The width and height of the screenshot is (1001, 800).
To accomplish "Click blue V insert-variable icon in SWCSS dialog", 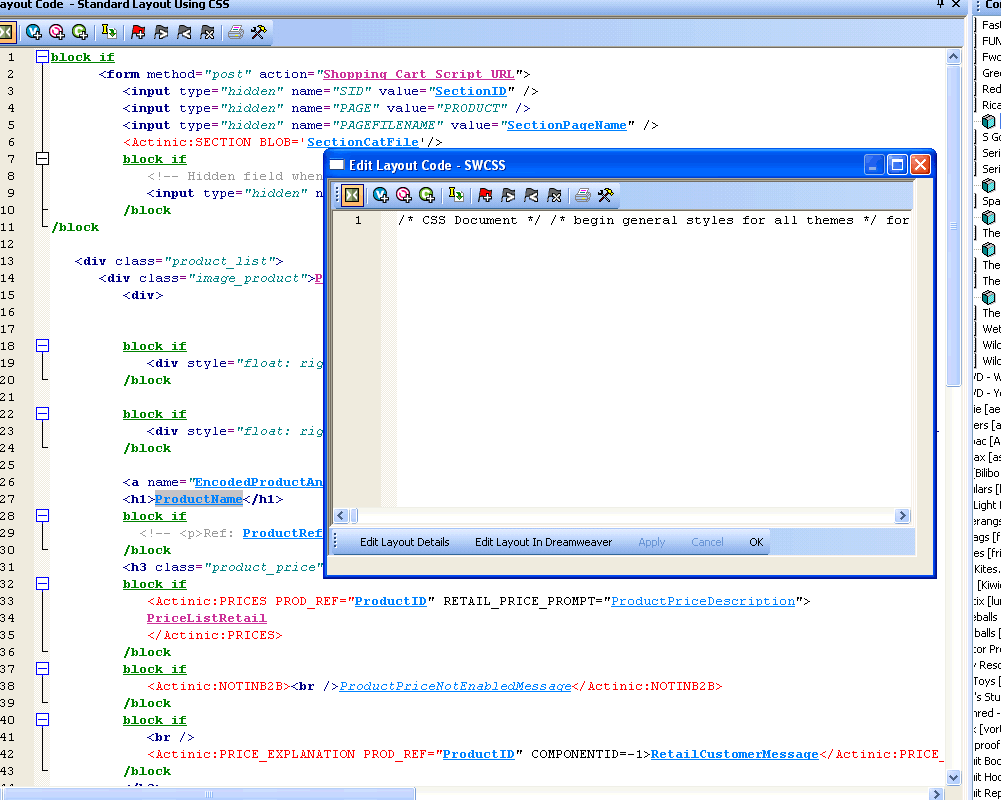I will click(381, 195).
